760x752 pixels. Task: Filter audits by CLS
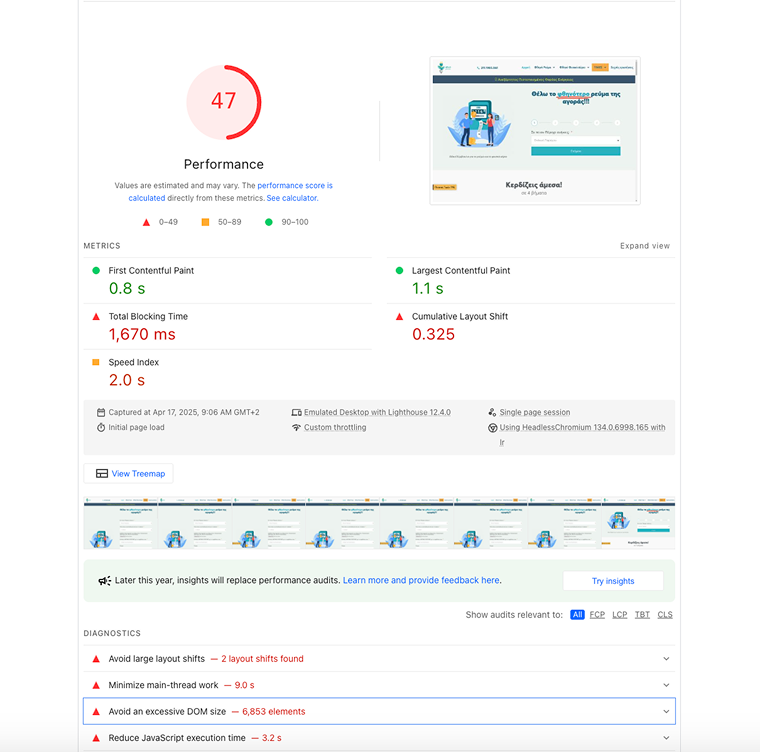(x=665, y=615)
